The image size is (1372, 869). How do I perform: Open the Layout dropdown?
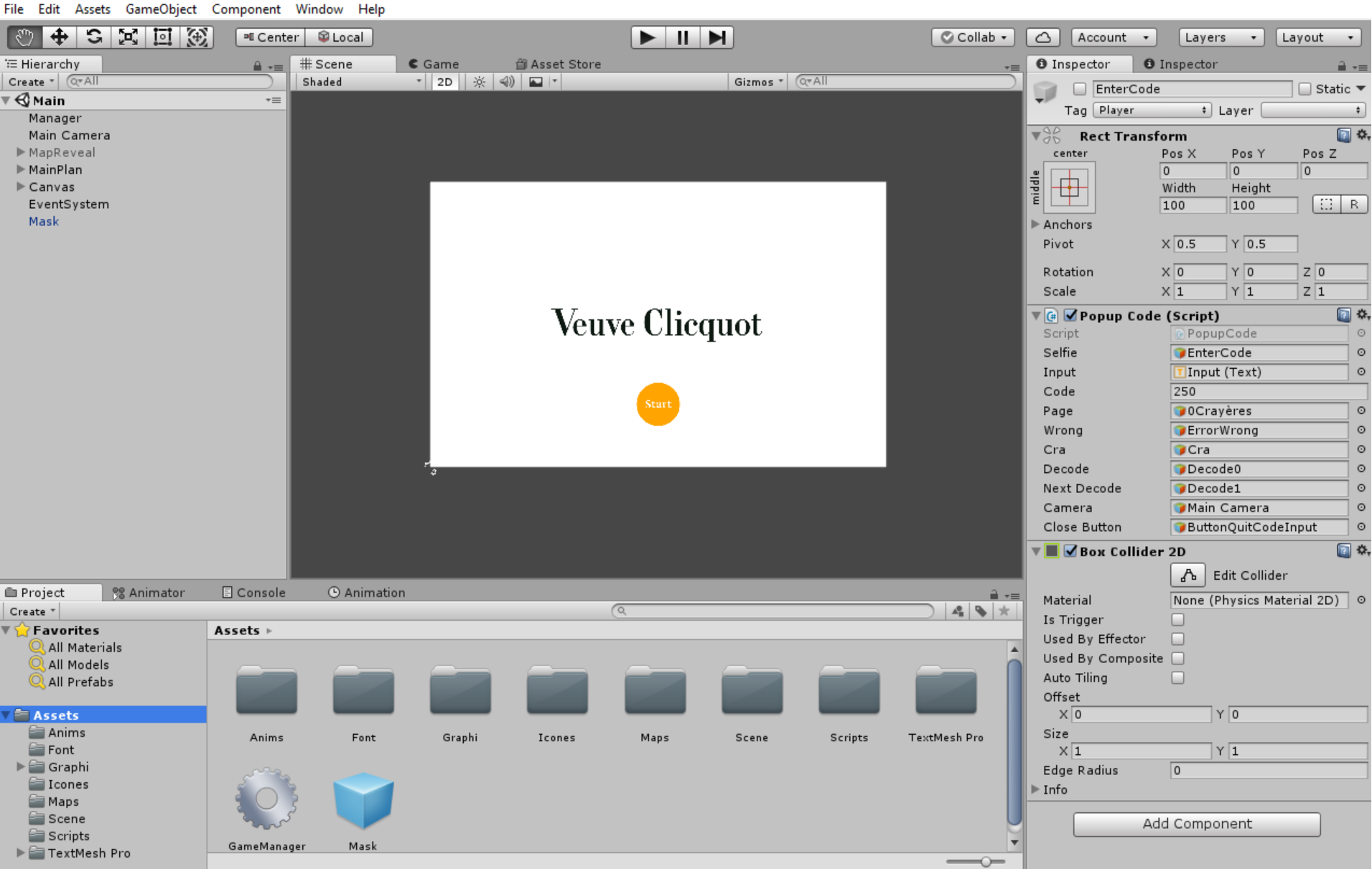pos(1317,37)
